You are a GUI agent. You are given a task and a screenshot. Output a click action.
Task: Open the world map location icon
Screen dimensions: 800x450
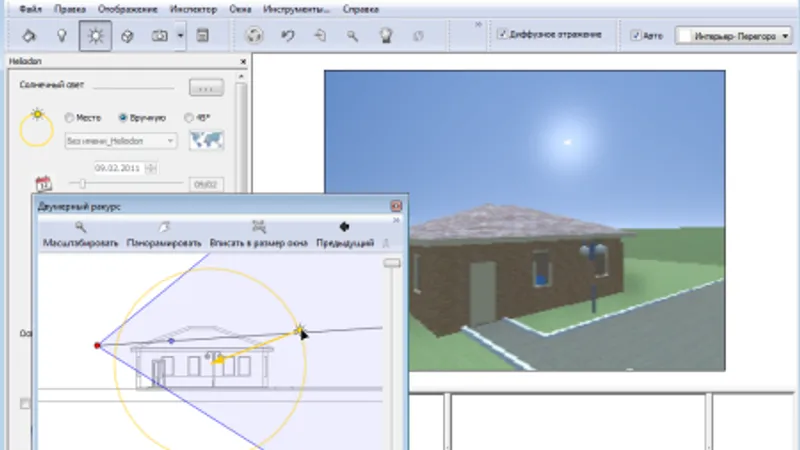point(206,140)
